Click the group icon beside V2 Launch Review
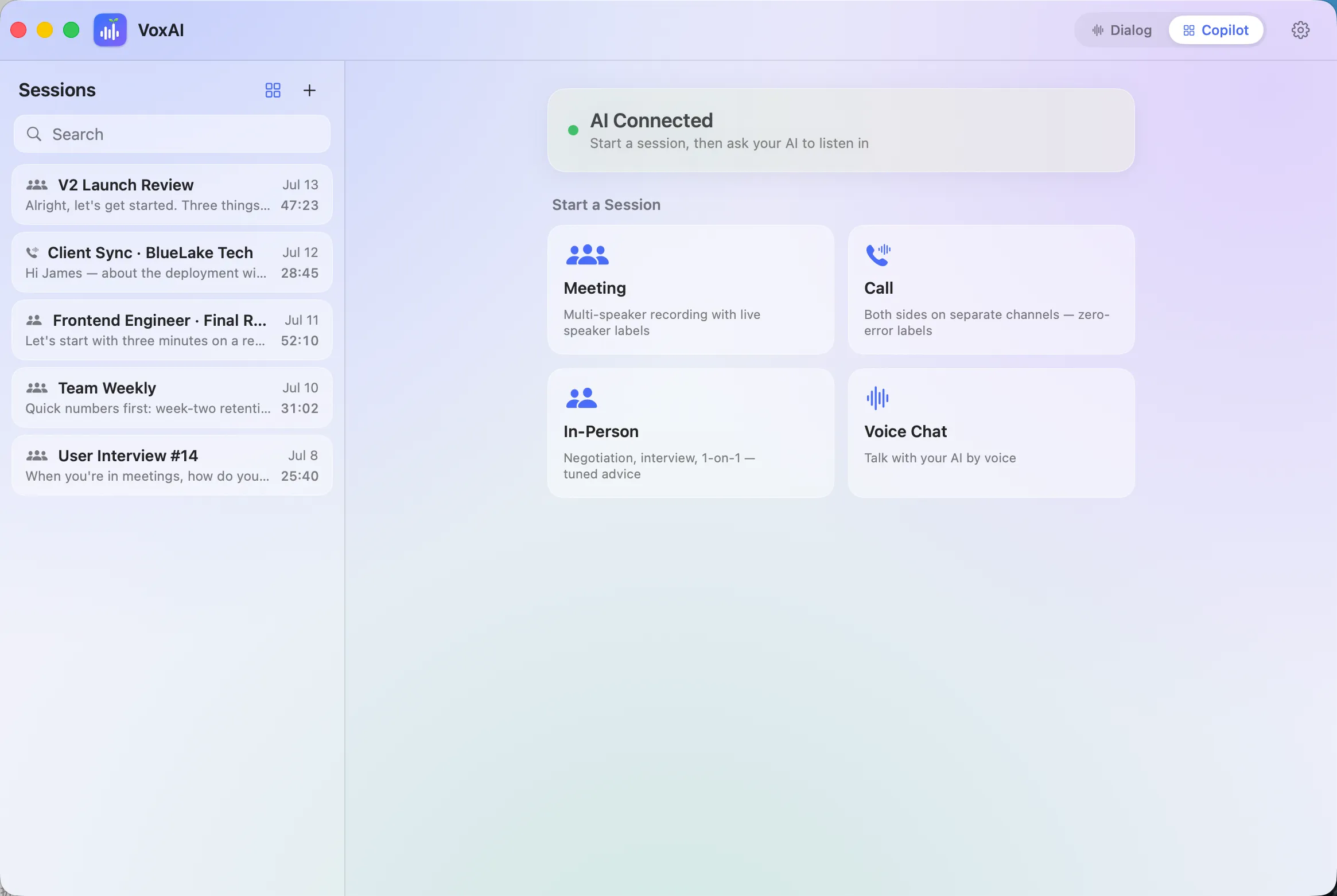1337x896 pixels. [x=37, y=185]
